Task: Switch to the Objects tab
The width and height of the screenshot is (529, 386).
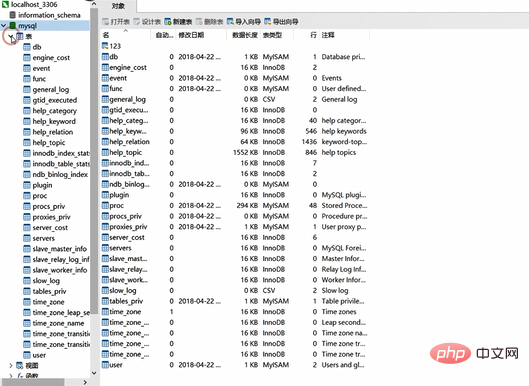Action: coord(118,6)
